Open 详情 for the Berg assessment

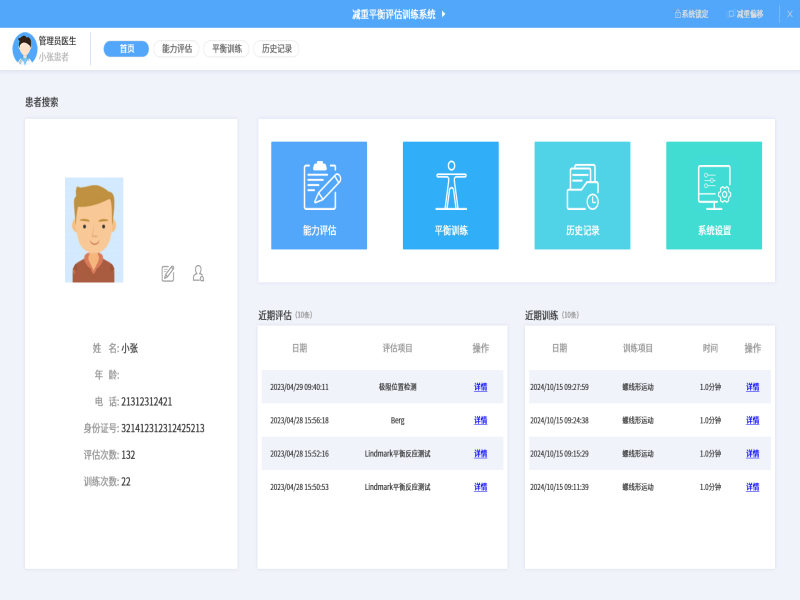[x=480, y=421]
